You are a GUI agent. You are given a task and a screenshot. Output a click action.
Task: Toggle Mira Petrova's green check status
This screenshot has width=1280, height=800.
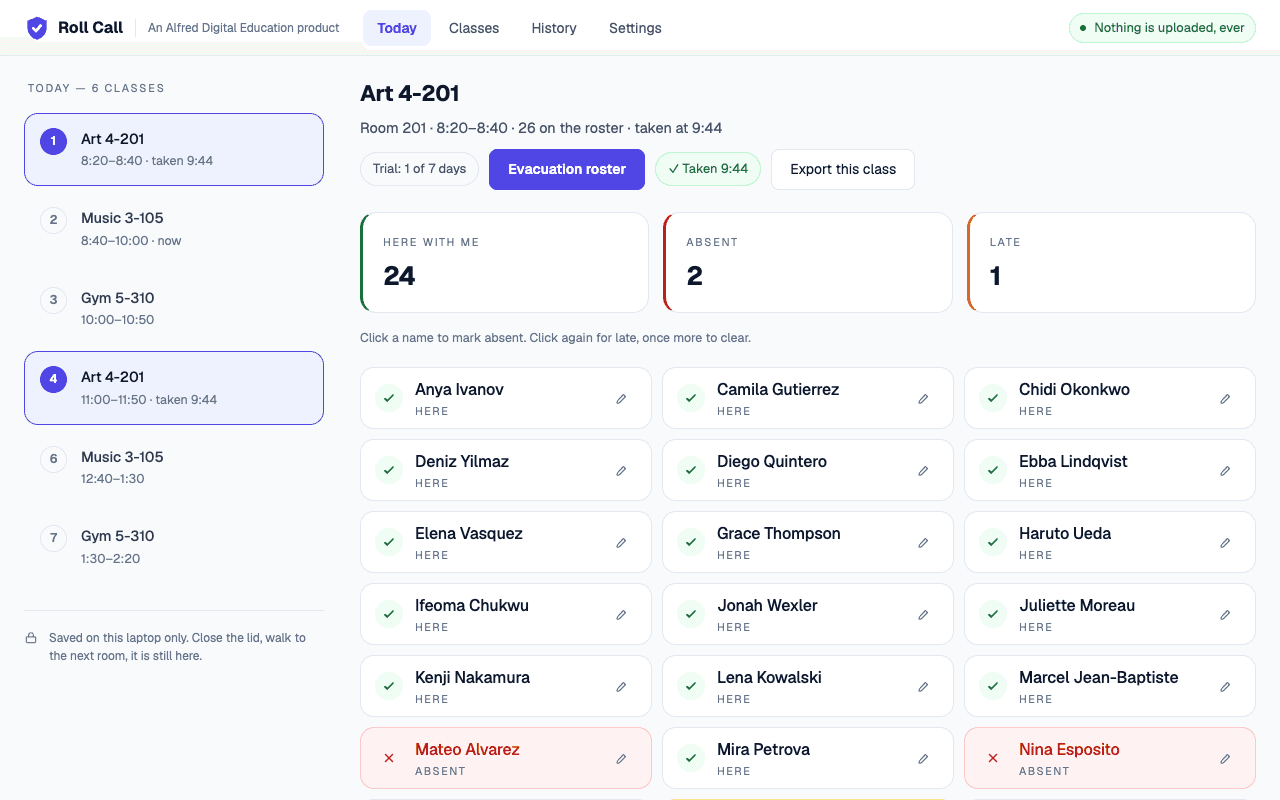coord(691,758)
